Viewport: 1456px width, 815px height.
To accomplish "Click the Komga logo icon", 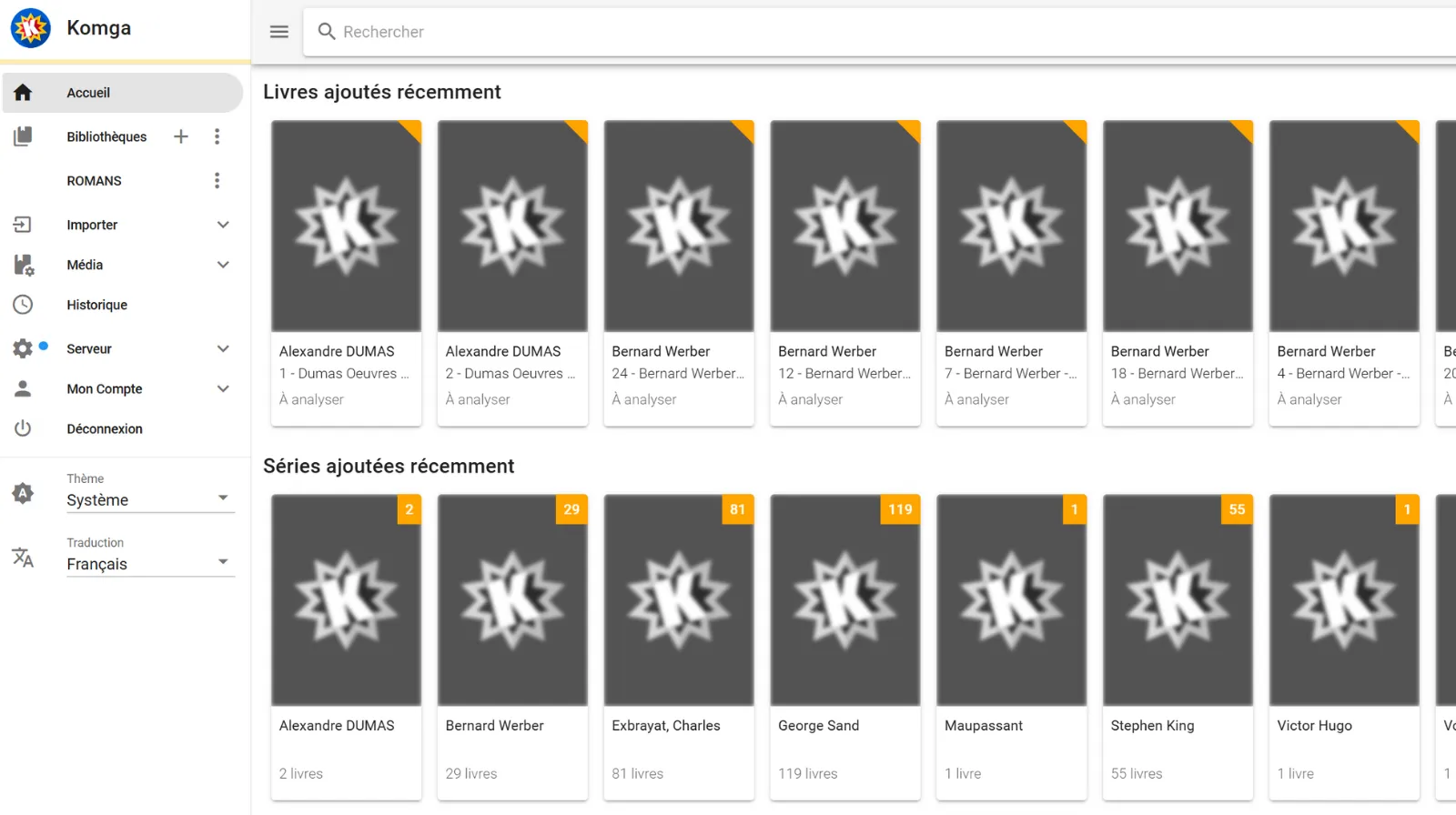I will coord(30,28).
